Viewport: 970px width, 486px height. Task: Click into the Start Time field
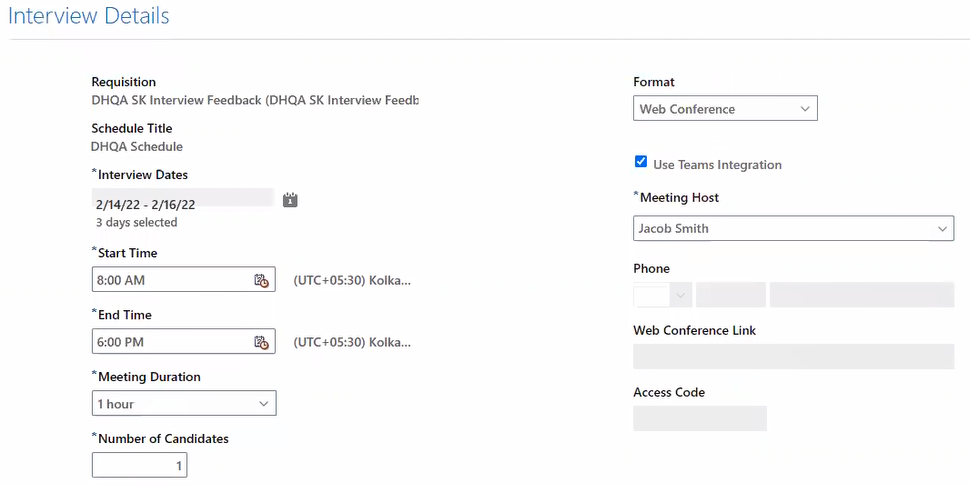(x=170, y=280)
